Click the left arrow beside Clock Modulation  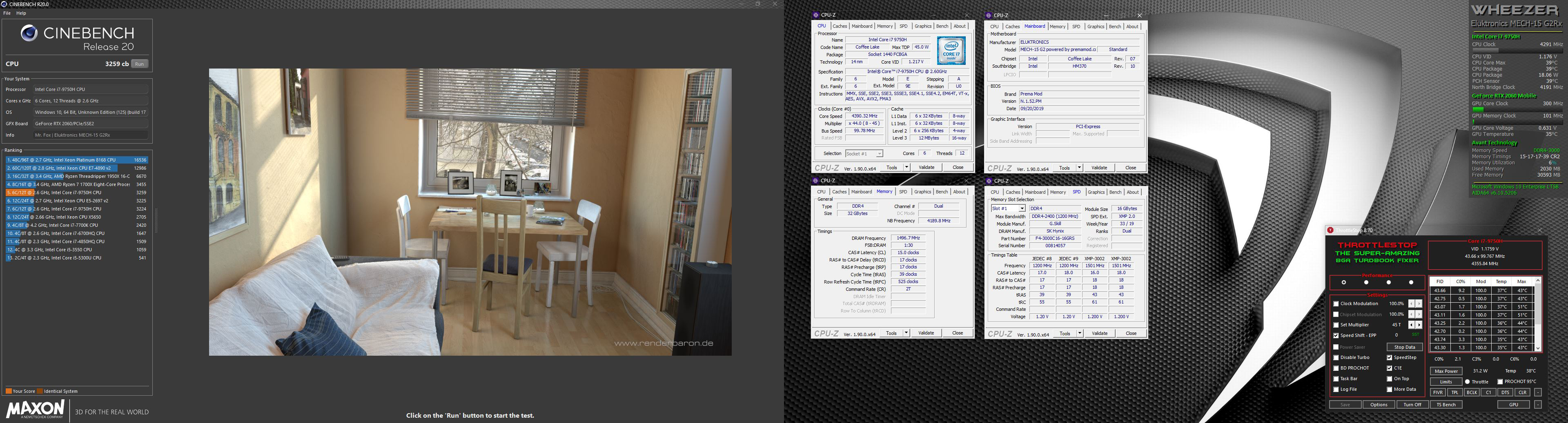coord(1412,304)
